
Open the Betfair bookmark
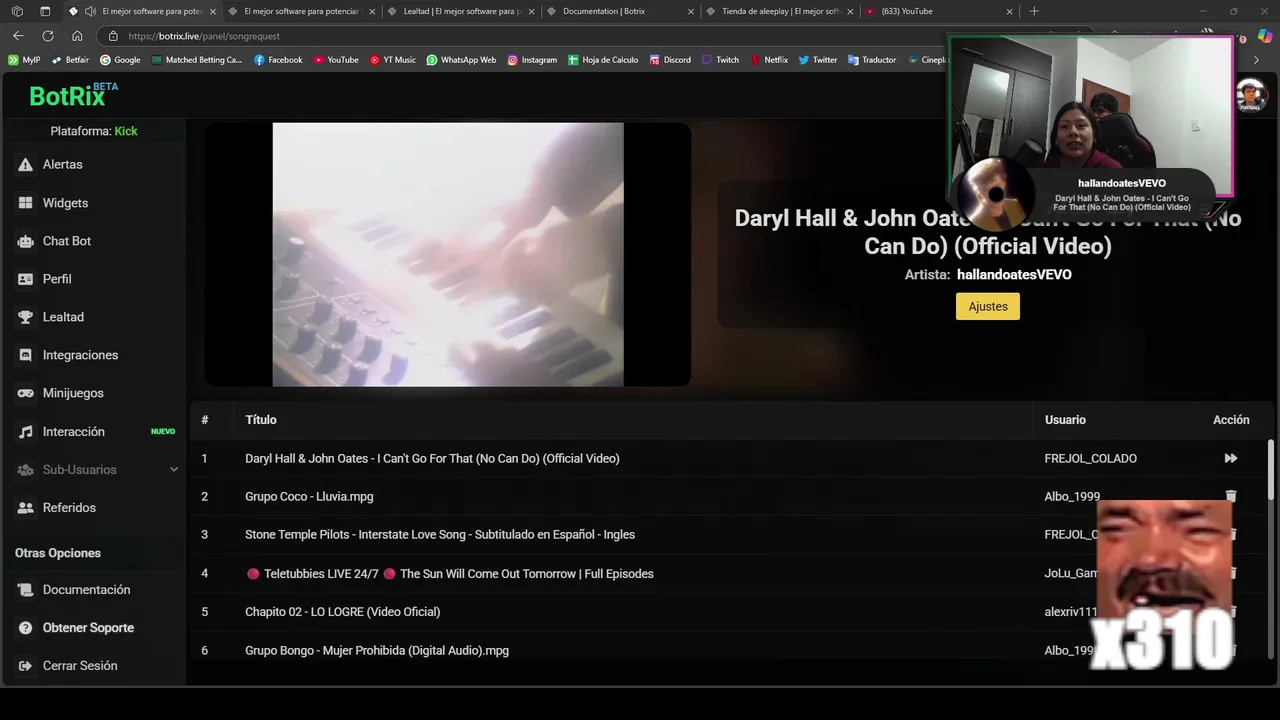[70, 60]
